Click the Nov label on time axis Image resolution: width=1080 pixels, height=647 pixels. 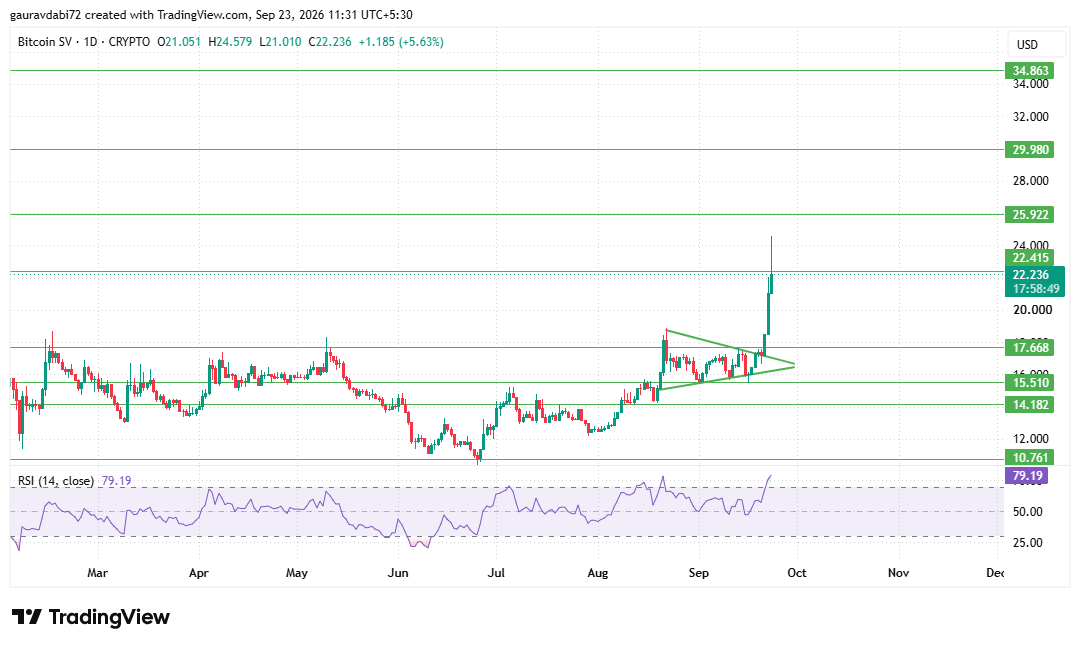pos(898,573)
